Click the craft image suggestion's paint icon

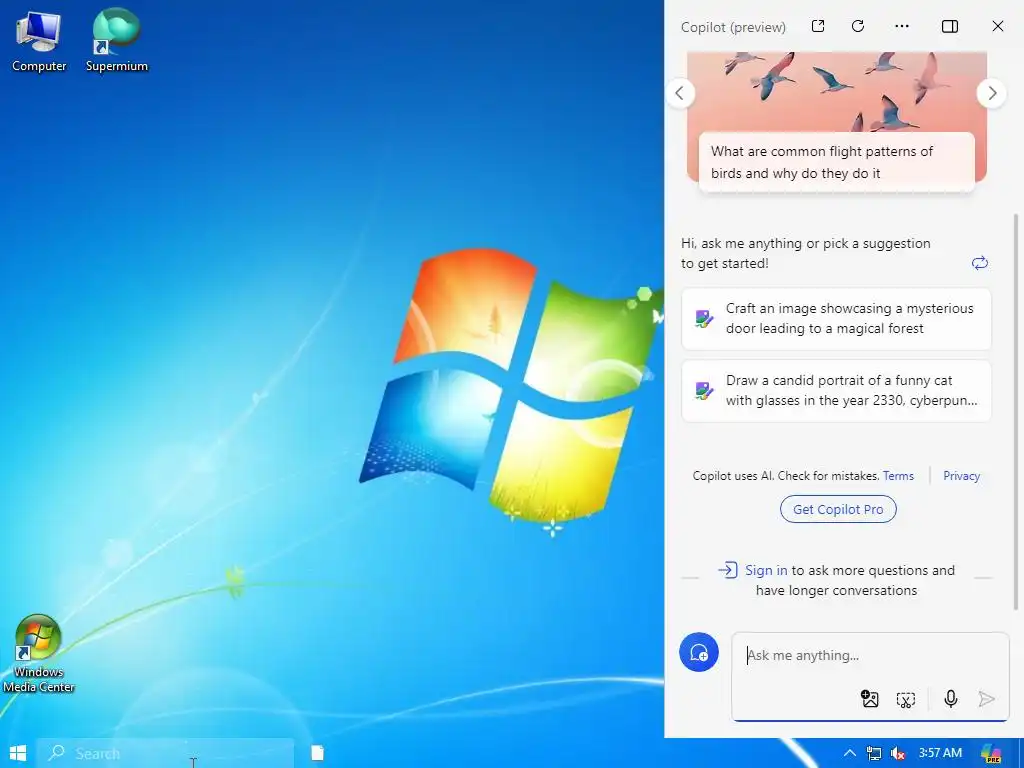(x=704, y=319)
